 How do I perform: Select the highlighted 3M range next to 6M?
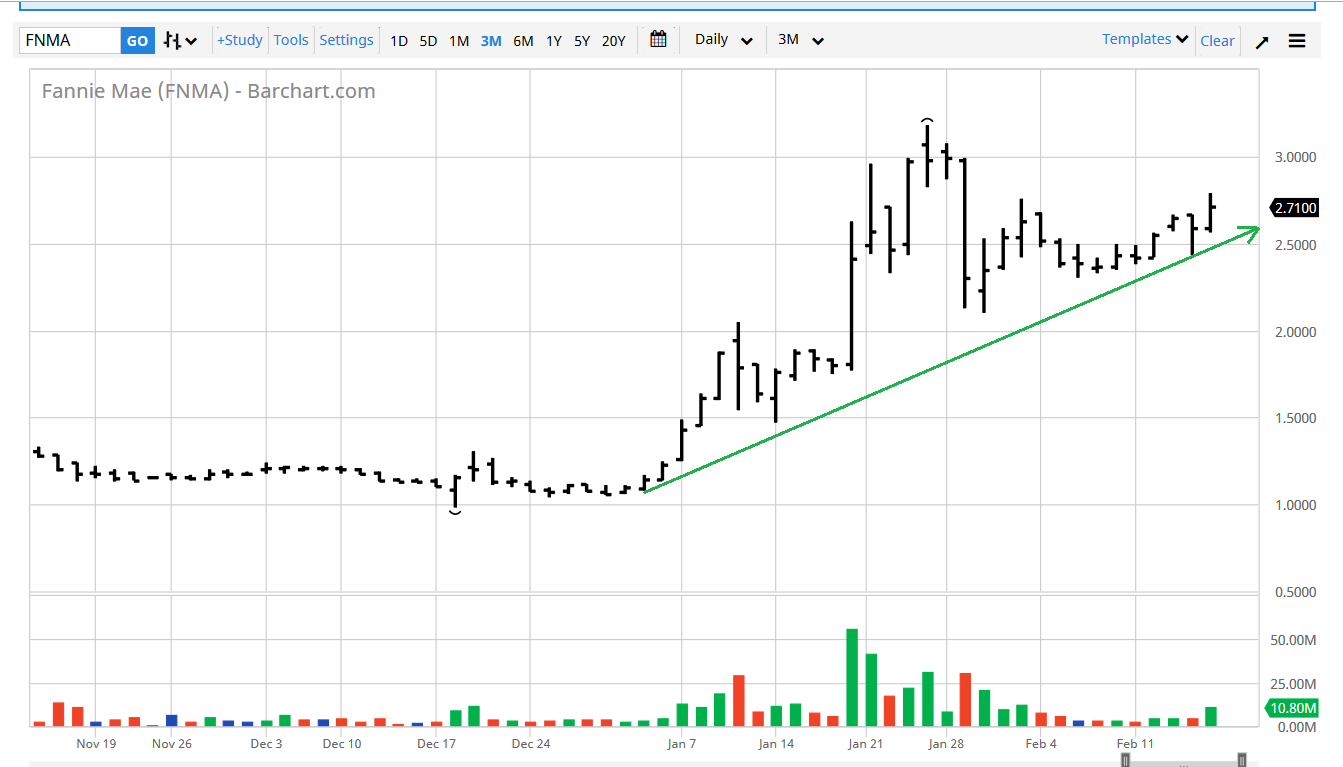click(x=491, y=41)
